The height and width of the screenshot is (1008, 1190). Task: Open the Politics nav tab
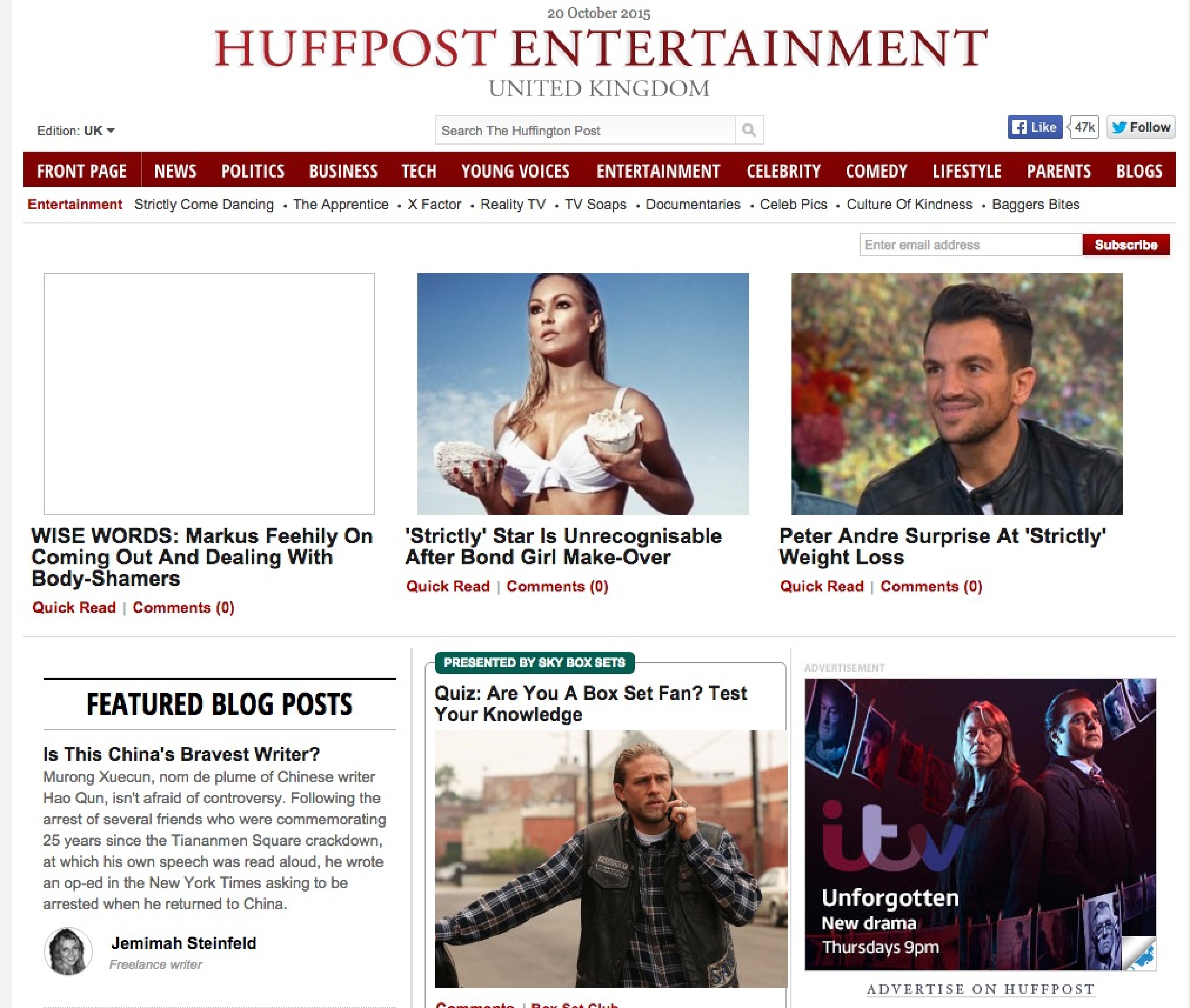coord(253,171)
